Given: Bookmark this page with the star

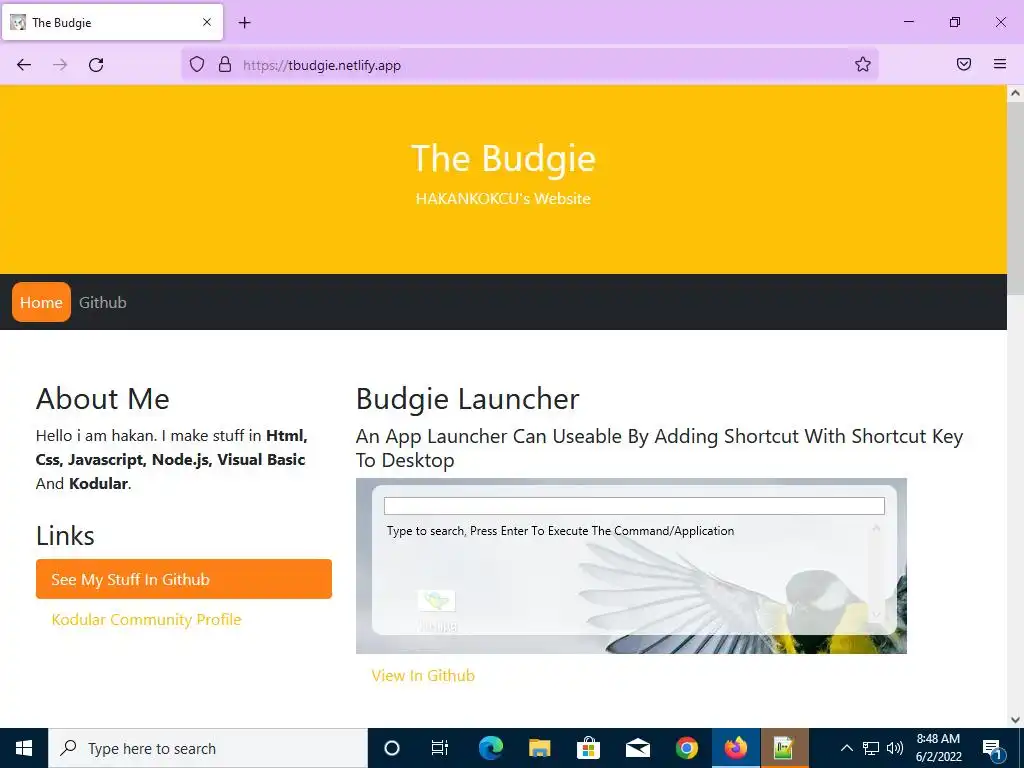Looking at the screenshot, I should point(863,64).
